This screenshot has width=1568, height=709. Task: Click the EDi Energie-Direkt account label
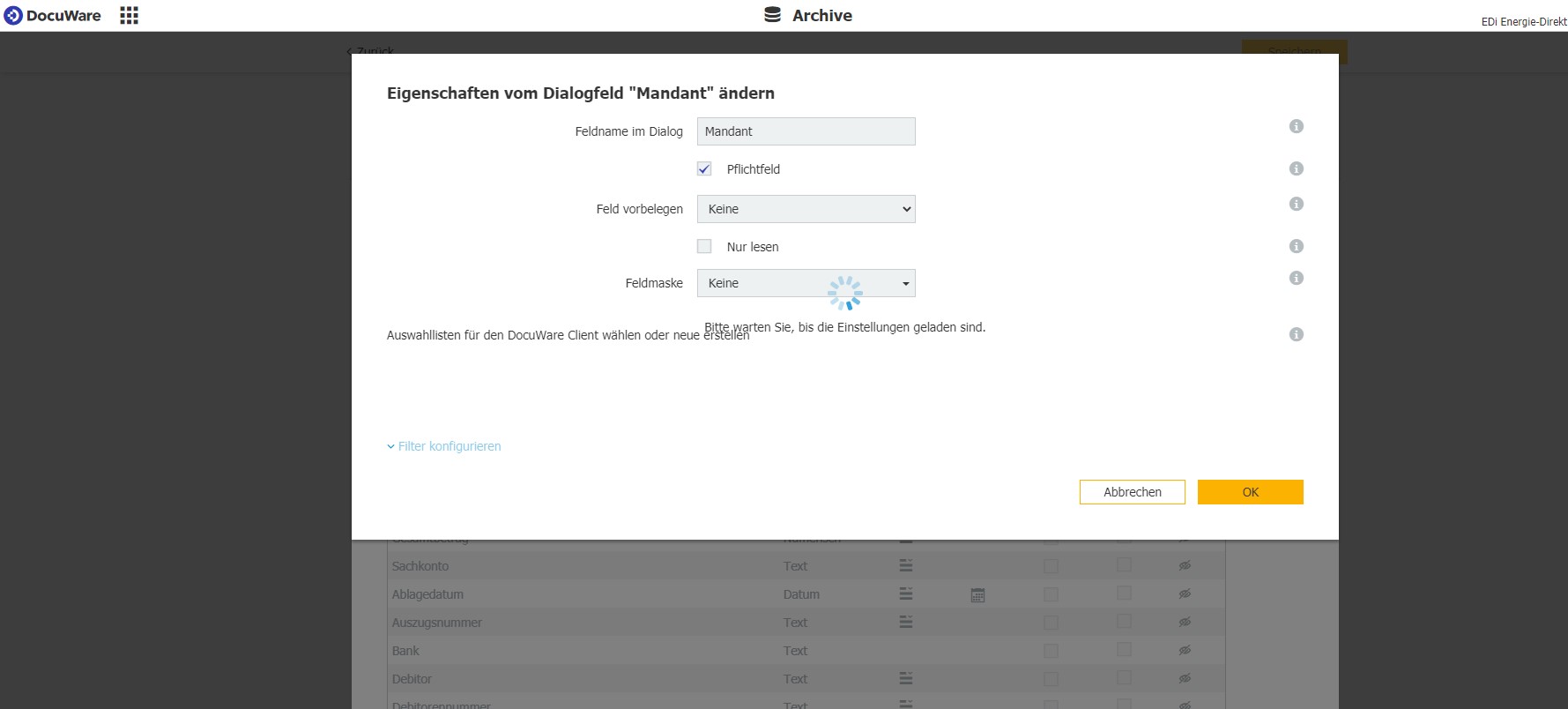(x=1523, y=22)
